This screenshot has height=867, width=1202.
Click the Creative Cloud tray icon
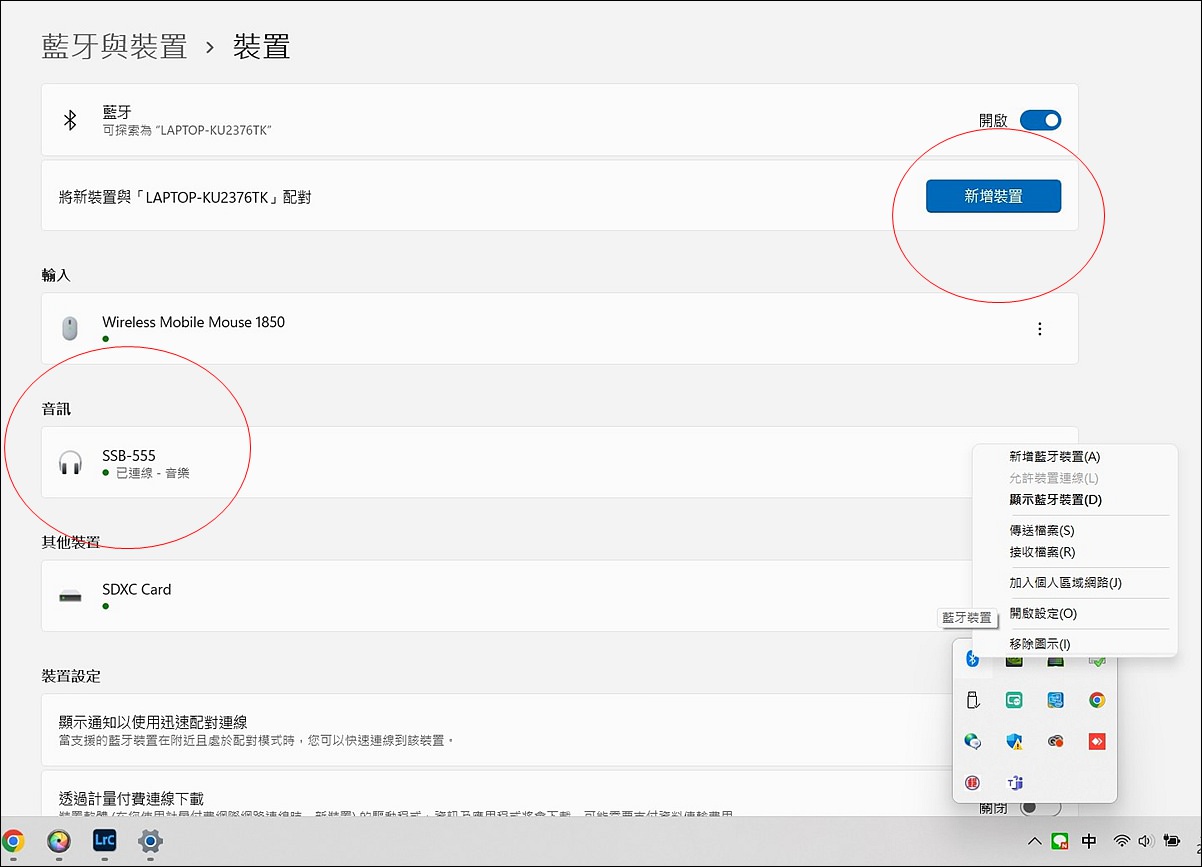pos(1055,741)
